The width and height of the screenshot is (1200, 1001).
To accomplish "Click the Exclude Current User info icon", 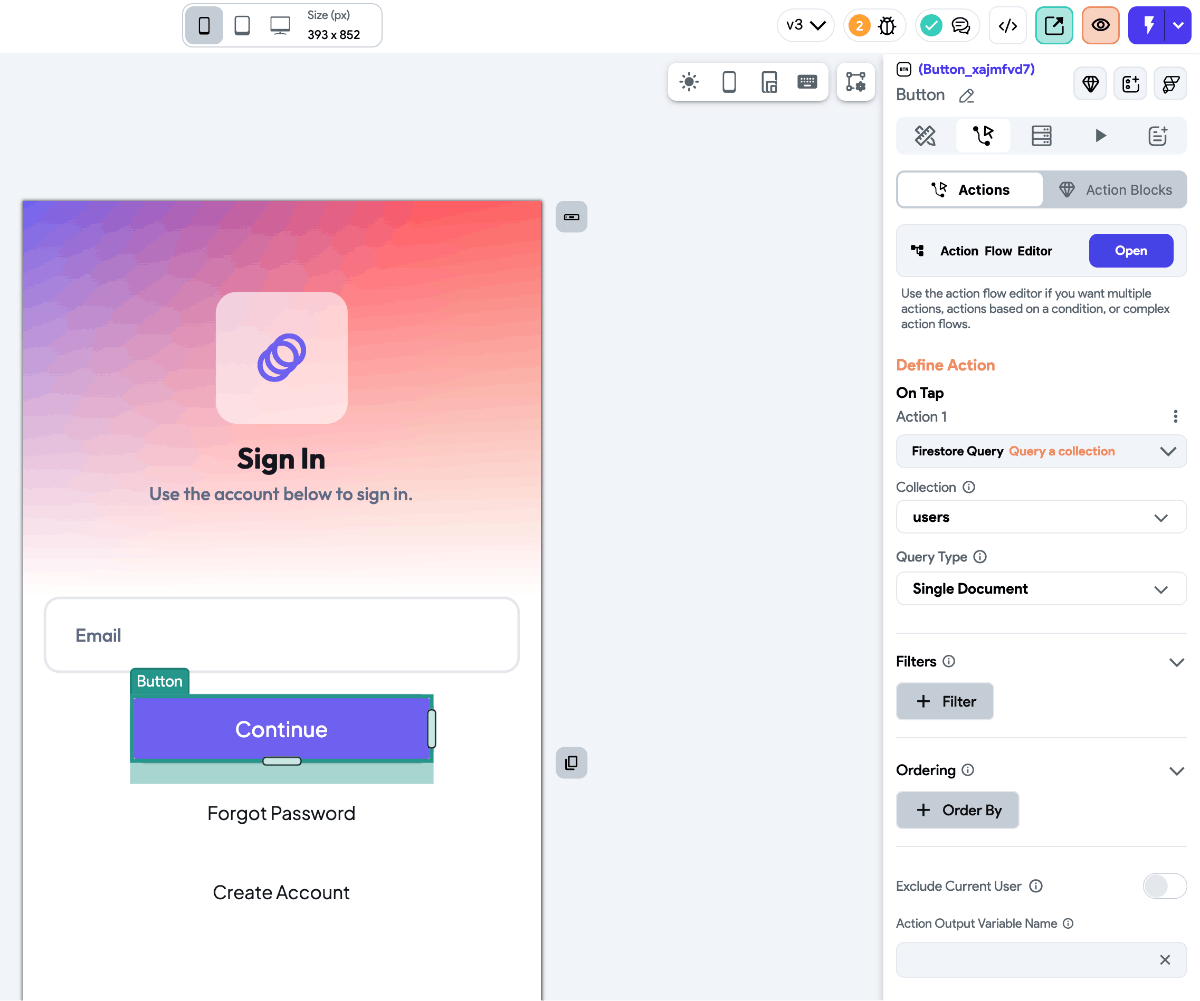I will (1036, 886).
